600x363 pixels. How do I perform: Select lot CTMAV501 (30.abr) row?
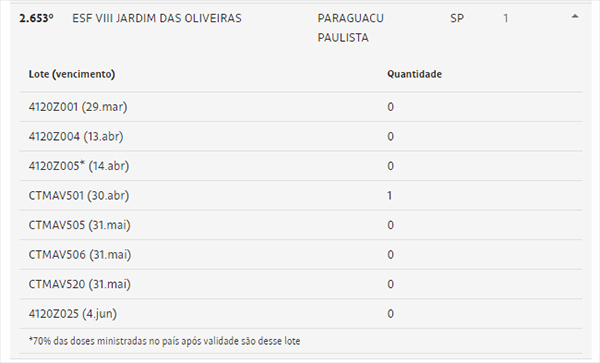301,195
